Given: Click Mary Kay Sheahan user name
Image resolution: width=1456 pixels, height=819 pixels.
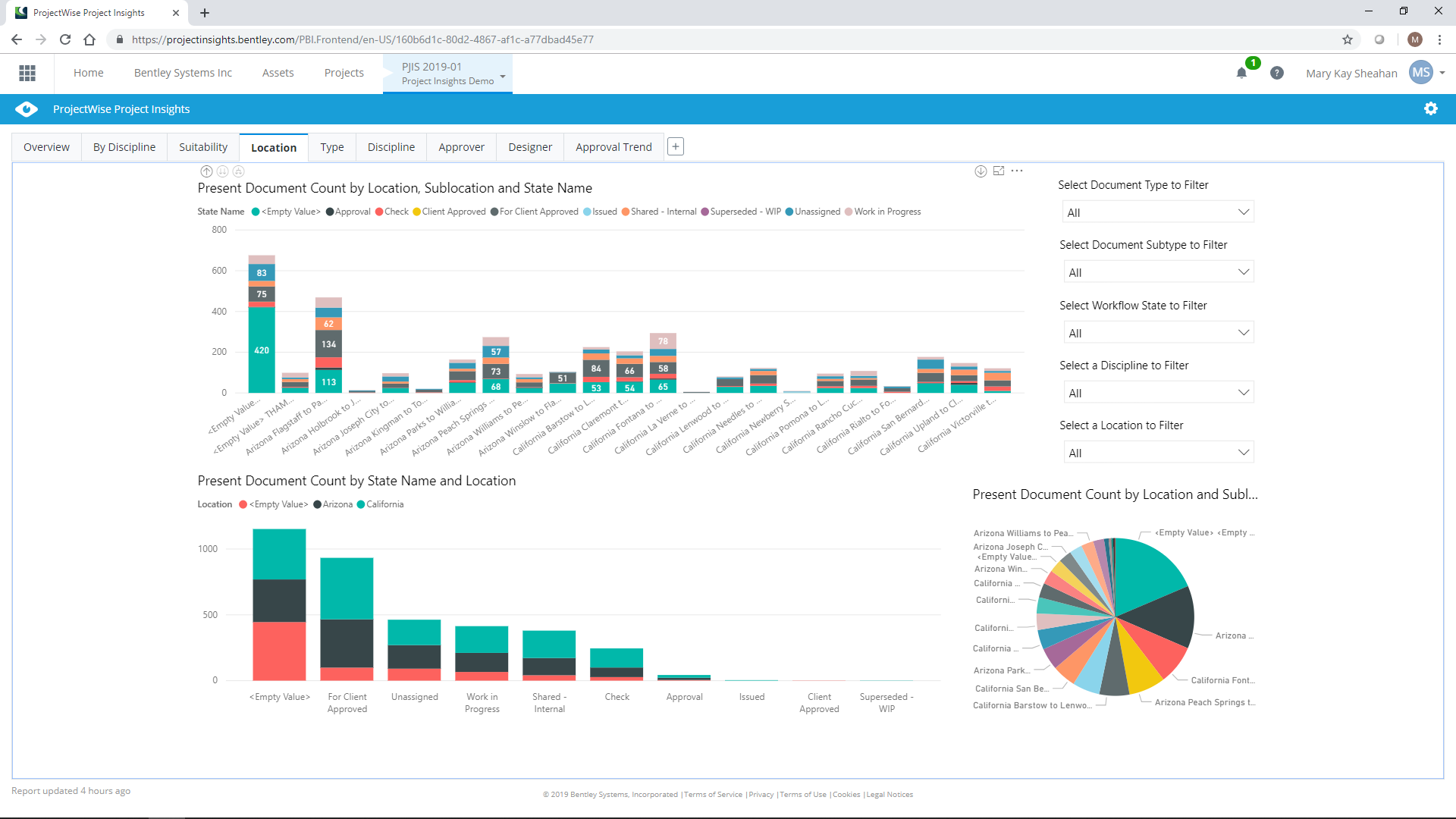Looking at the screenshot, I should pos(1351,74).
